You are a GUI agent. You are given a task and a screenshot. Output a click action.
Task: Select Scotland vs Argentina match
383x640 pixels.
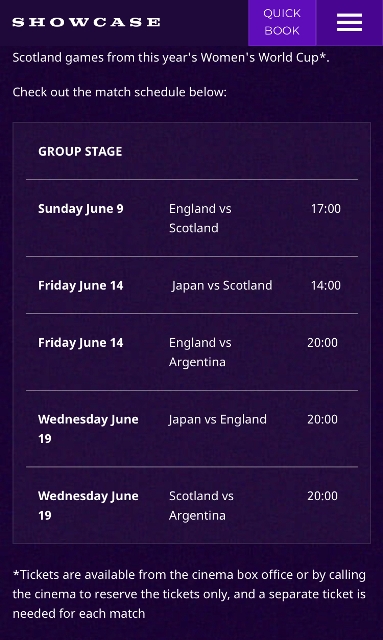click(201, 505)
